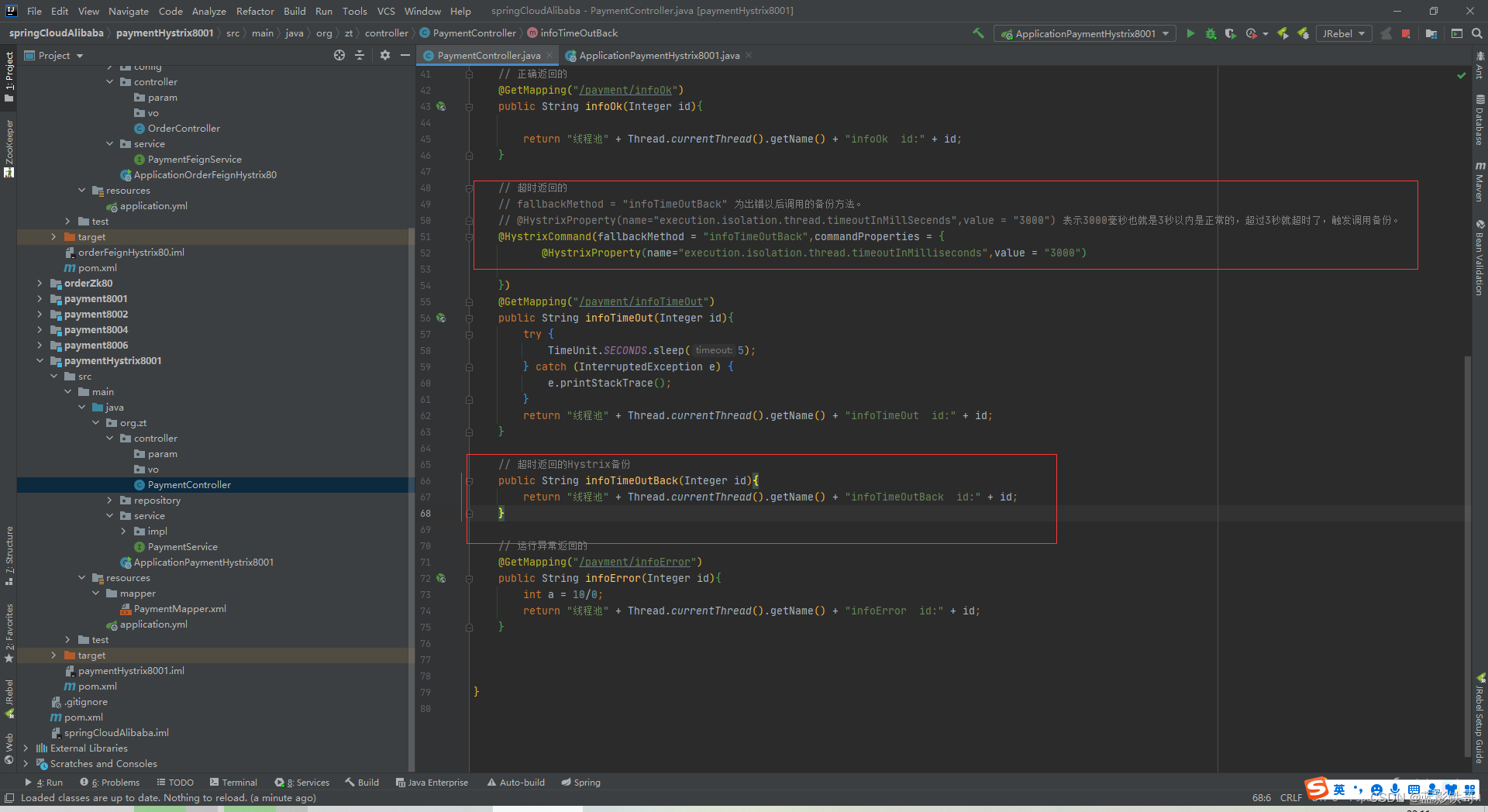
Task: Open Spring tool window
Action: 581,783
